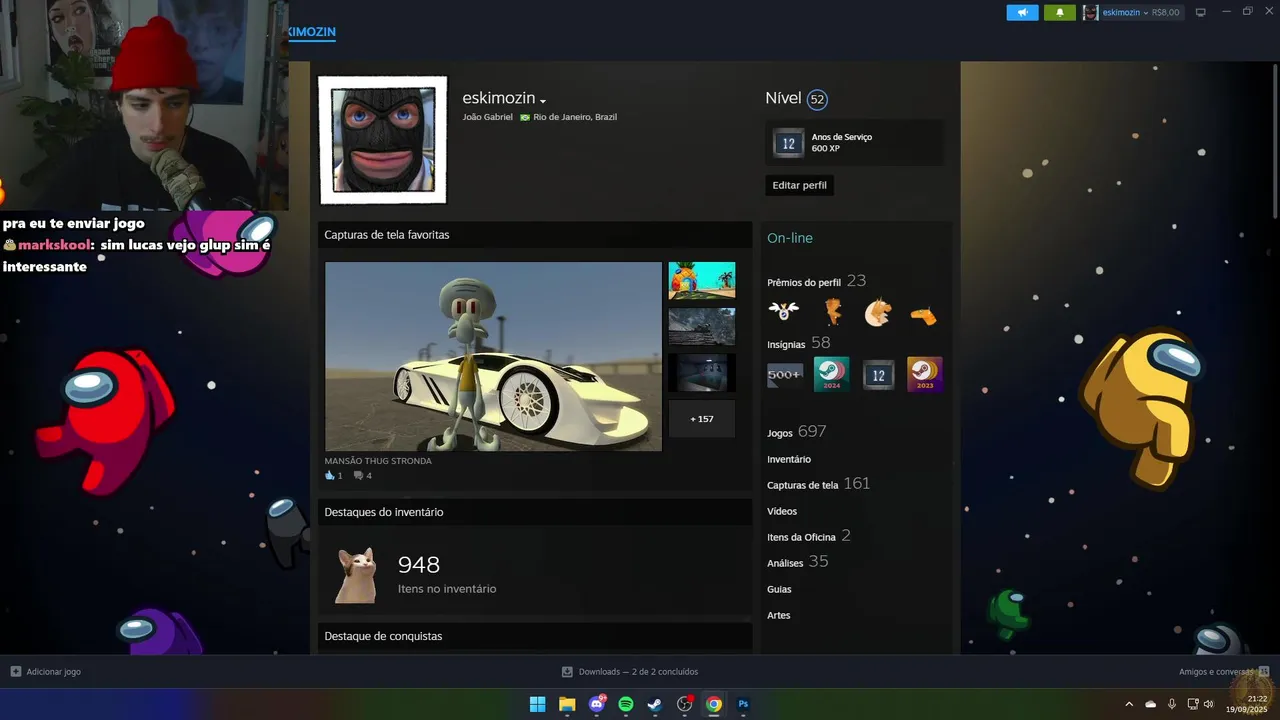Open Insígnias 58 link
This screenshot has height=720, width=1280.
tap(799, 343)
